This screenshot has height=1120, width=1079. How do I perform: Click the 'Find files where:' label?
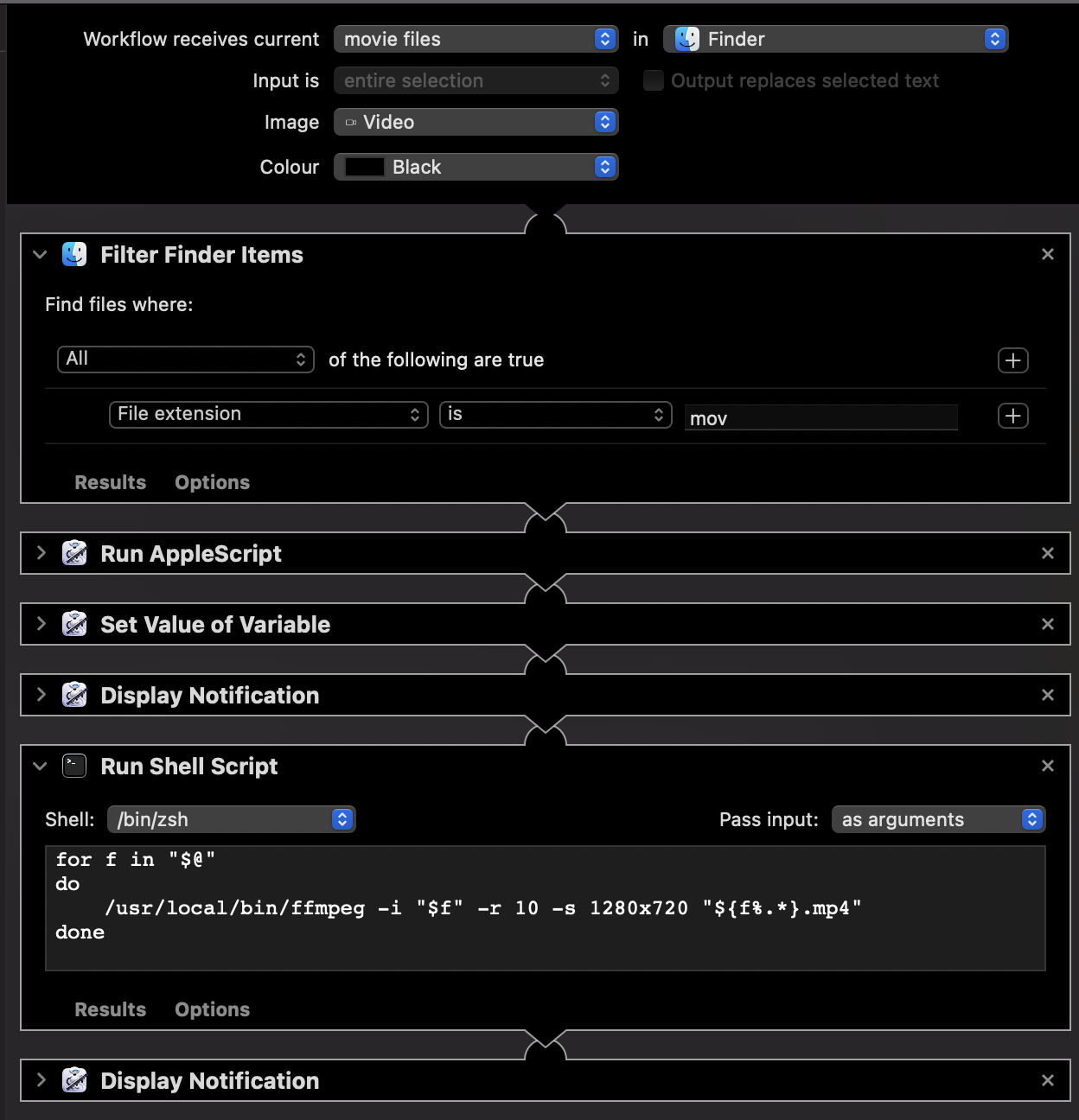[119, 304]
